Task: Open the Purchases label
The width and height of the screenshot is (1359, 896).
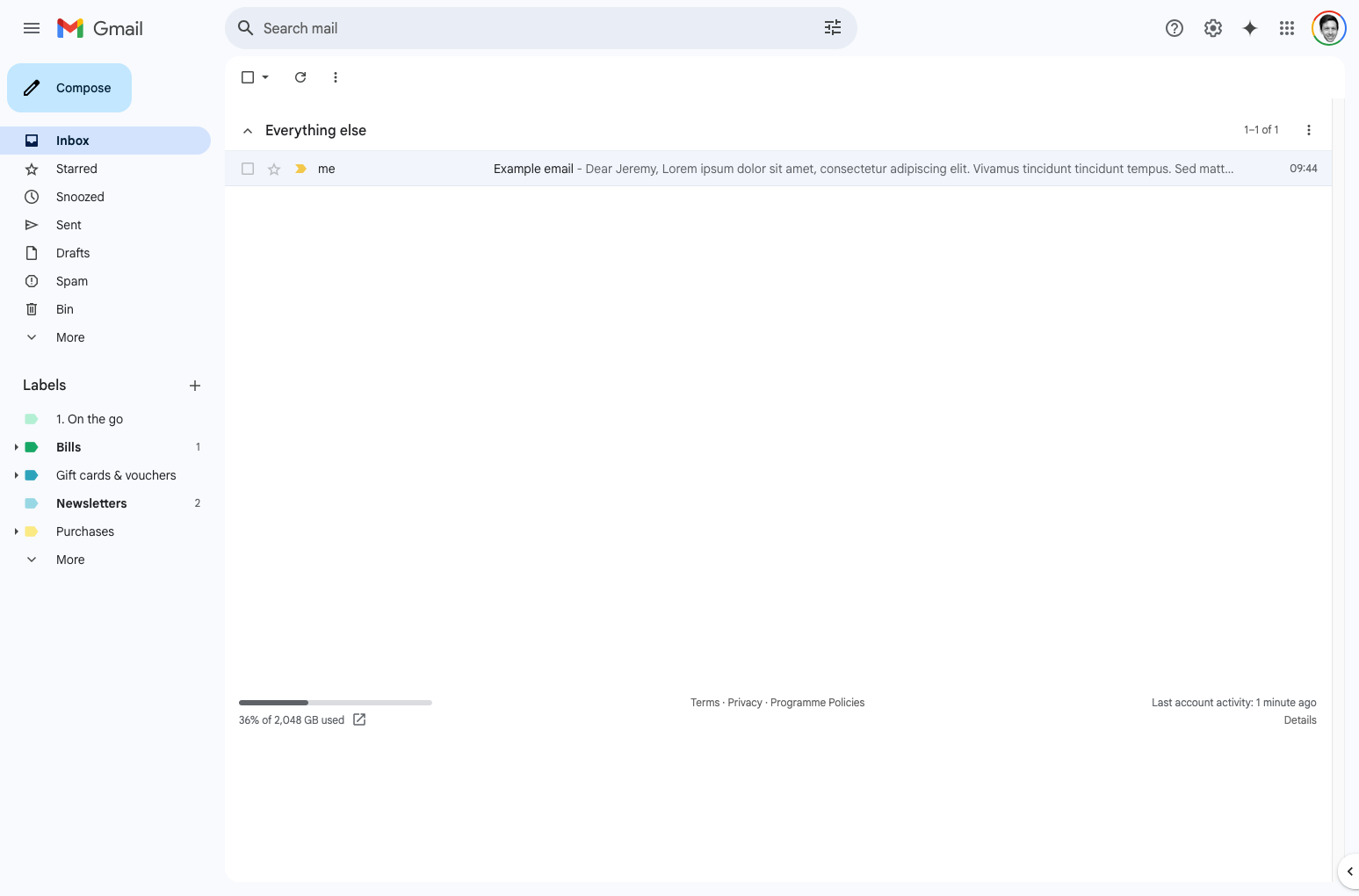Action: coord(105,531)
